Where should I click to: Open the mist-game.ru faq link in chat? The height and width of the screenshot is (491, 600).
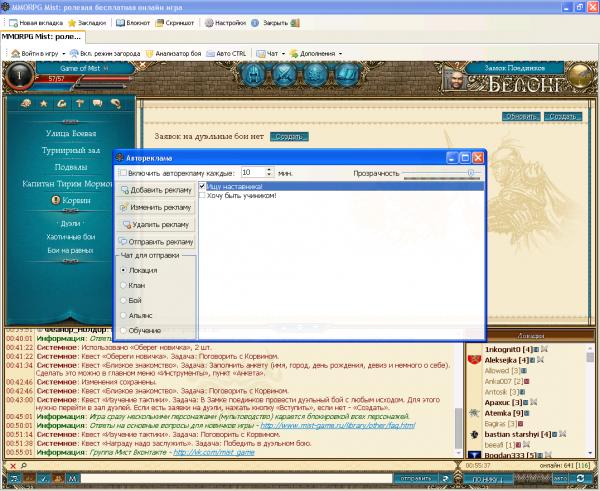click(x=338, y=426)
